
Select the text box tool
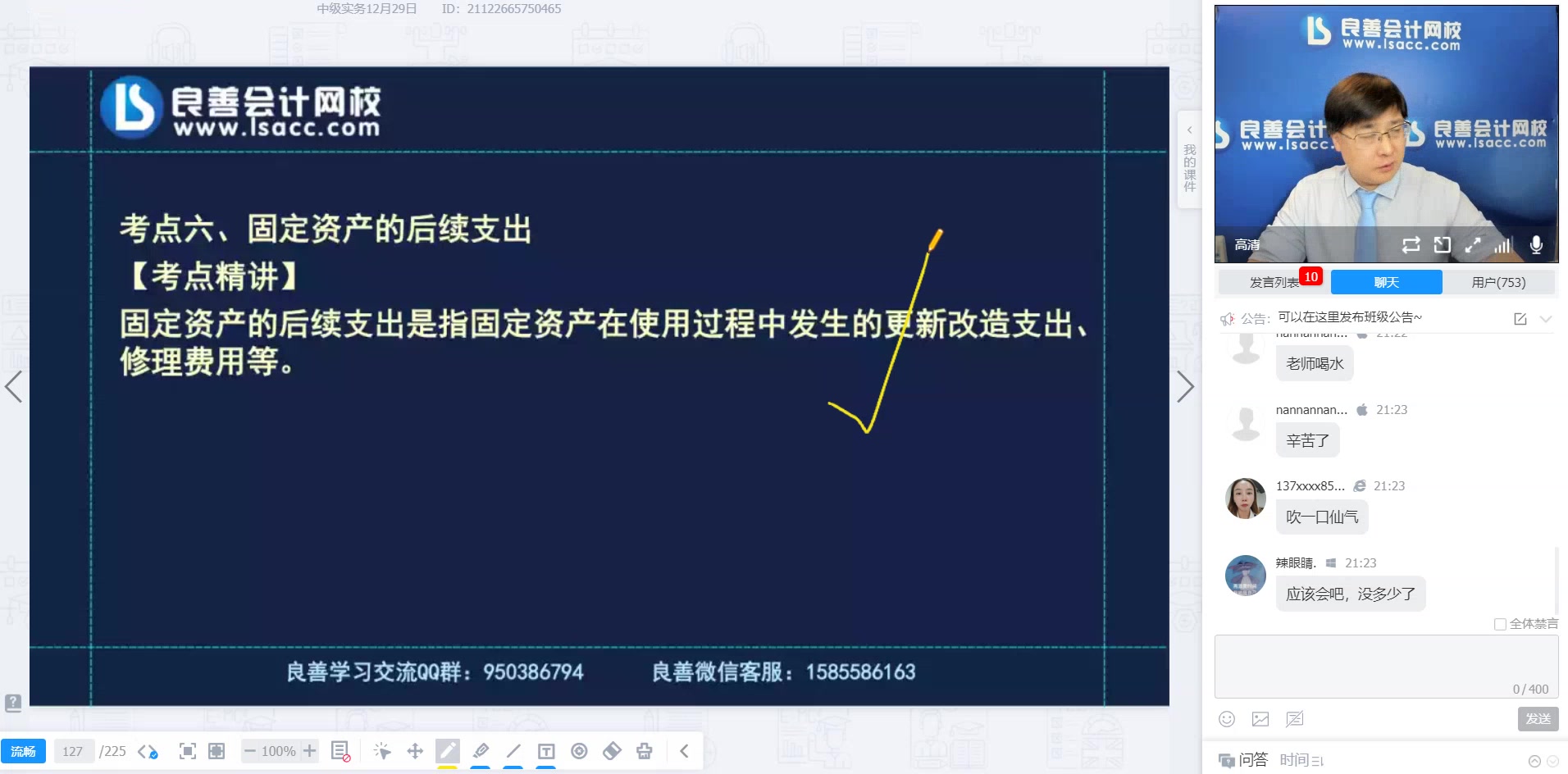[x=546, y=751]
